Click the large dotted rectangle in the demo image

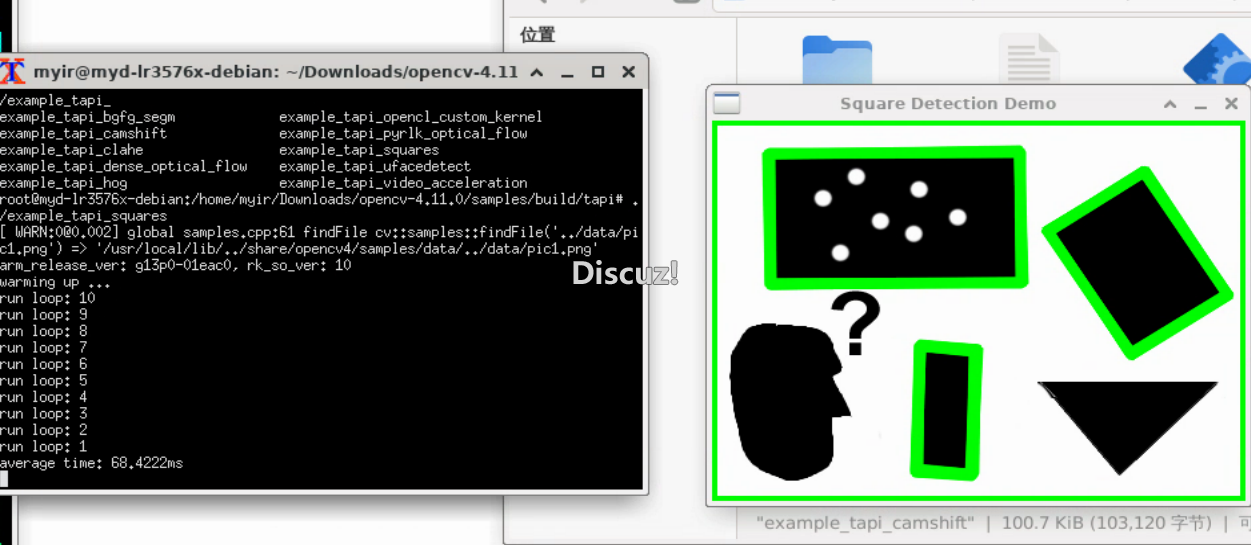[895, 217]
